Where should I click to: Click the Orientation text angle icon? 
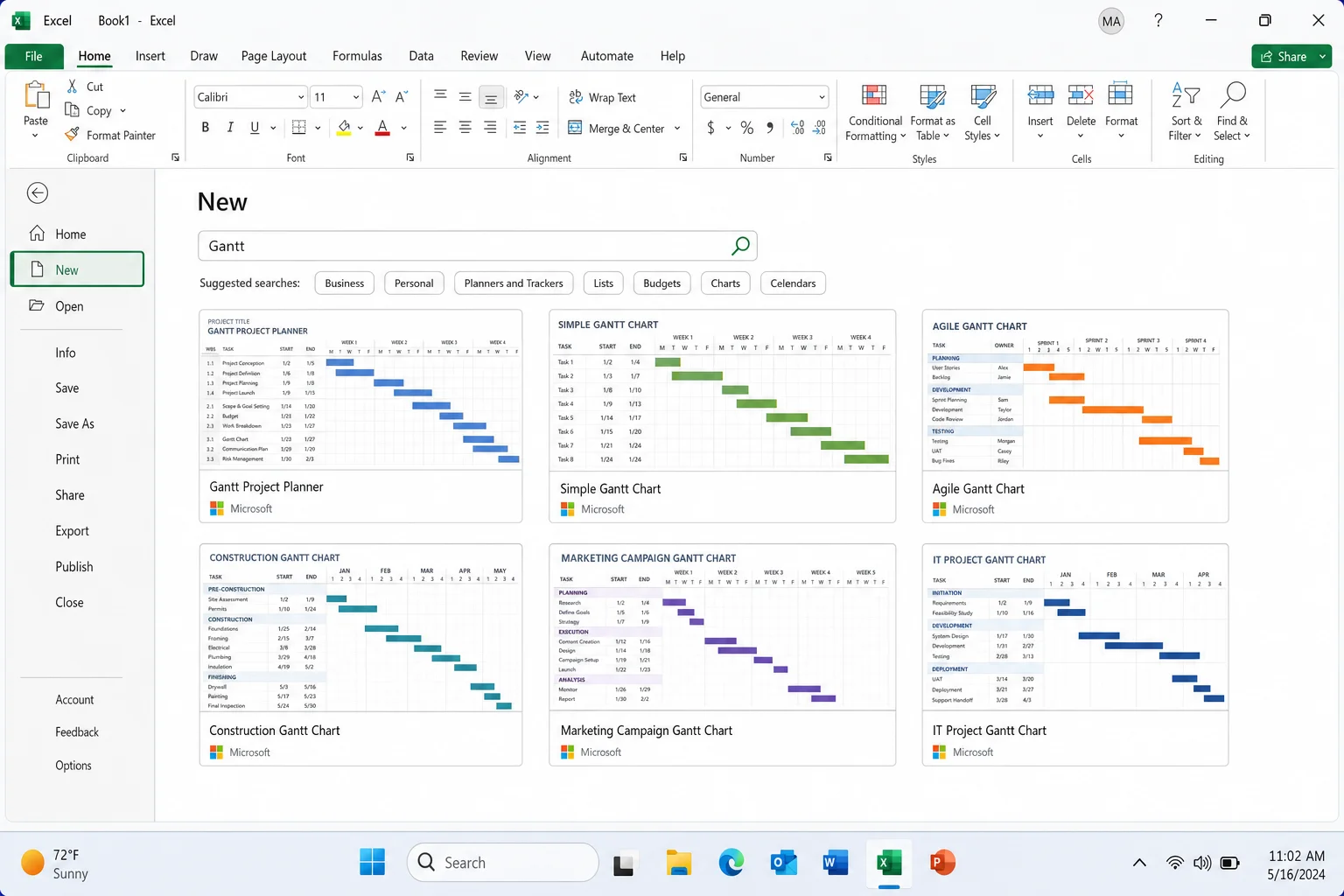click(x=521, y=97)
